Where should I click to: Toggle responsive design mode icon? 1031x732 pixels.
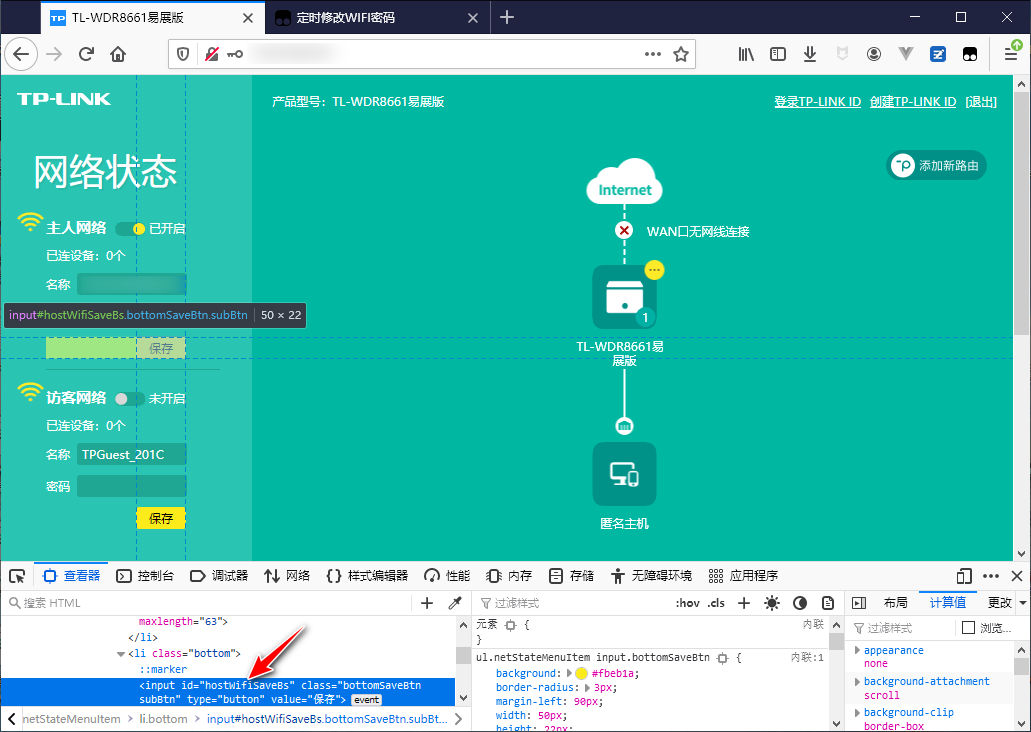tap(964, 576)
